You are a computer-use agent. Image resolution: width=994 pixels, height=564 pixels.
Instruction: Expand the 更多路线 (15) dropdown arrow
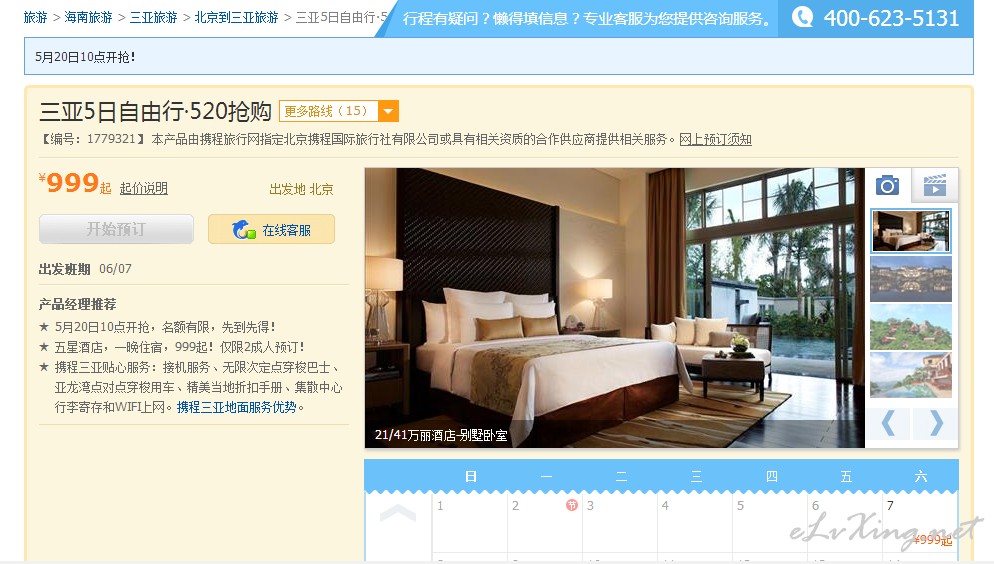click(388, 111)
